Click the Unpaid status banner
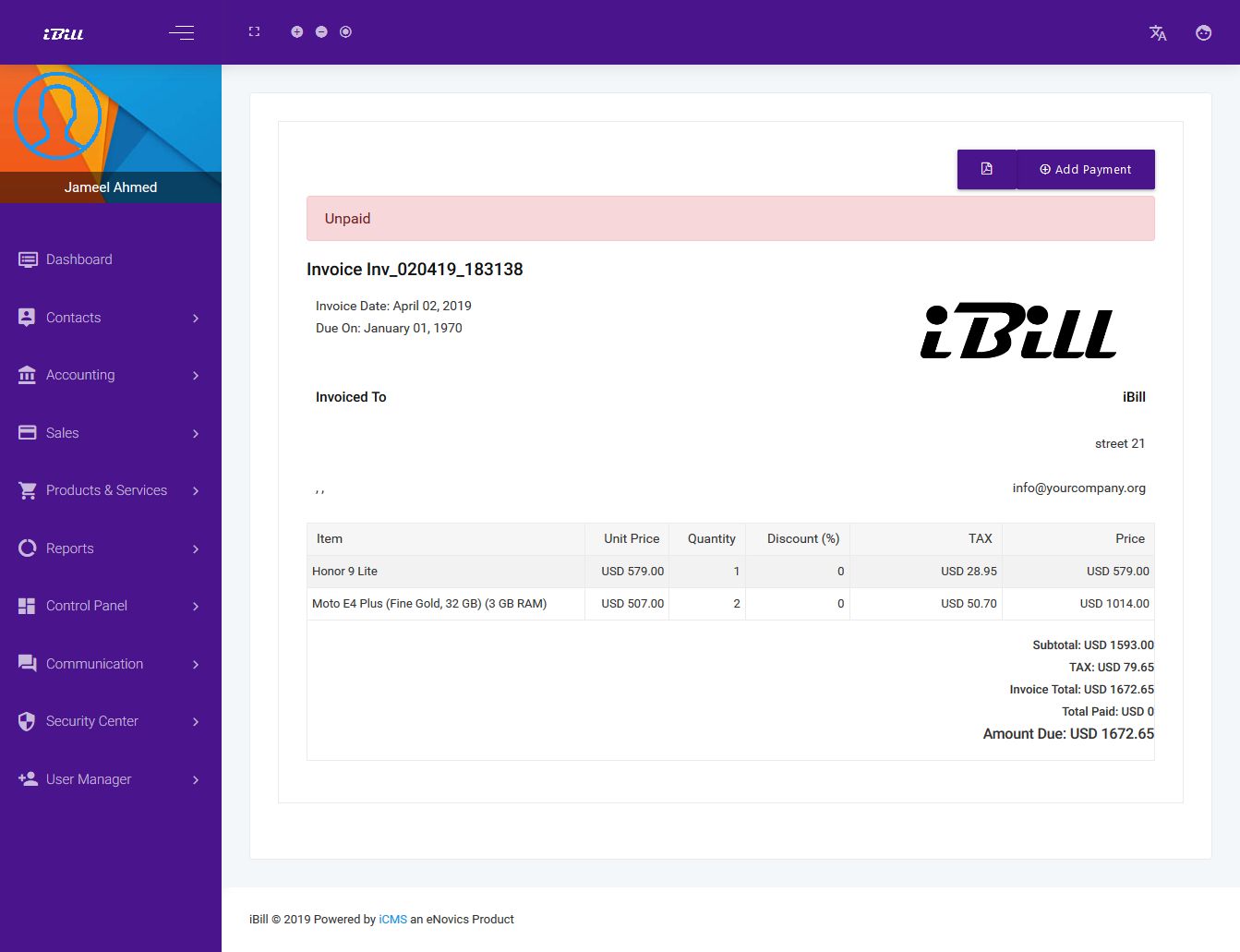1240x952 pixels. 730,219
